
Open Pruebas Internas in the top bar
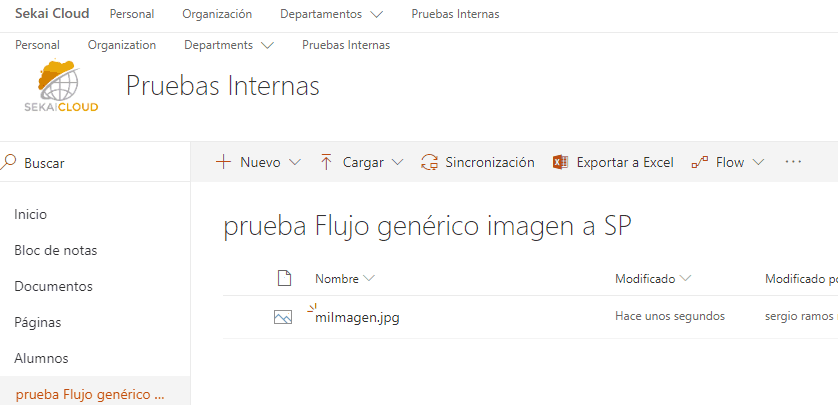click(455, 14)
